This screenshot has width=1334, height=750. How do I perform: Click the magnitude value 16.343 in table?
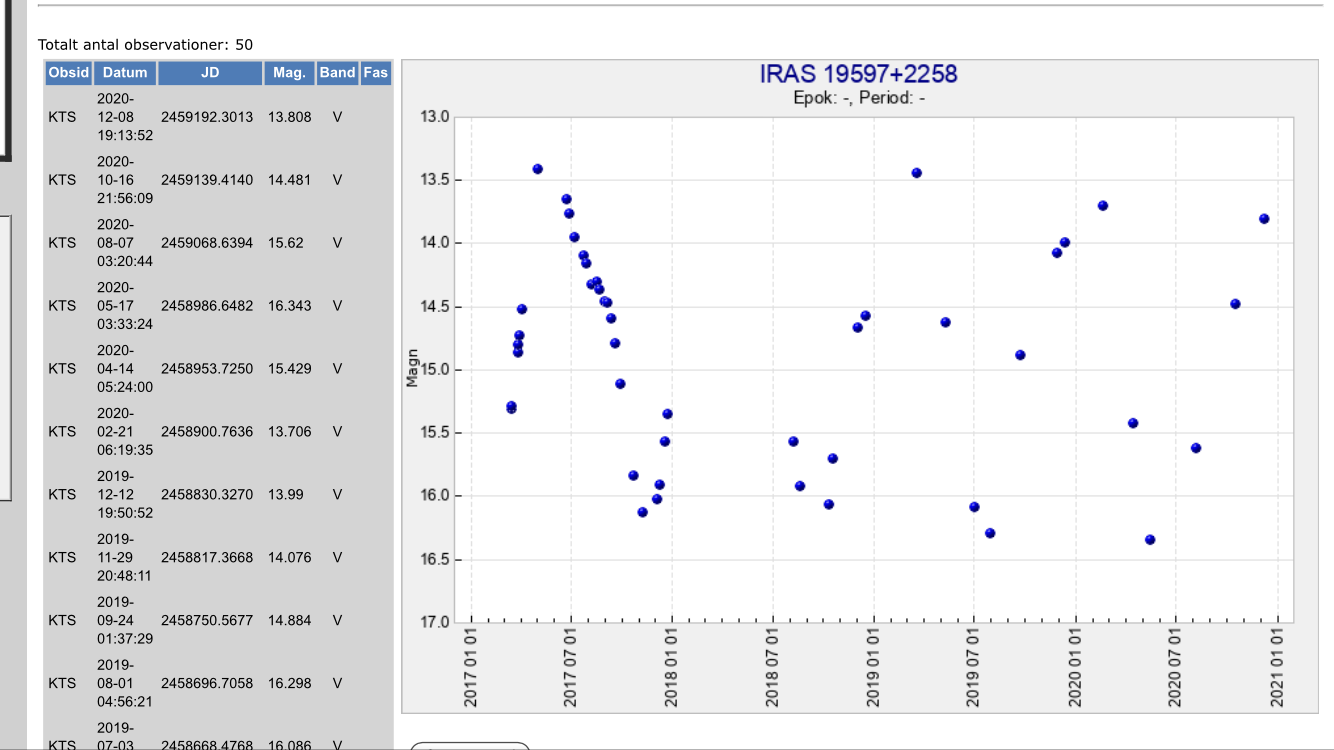(289, 306)
